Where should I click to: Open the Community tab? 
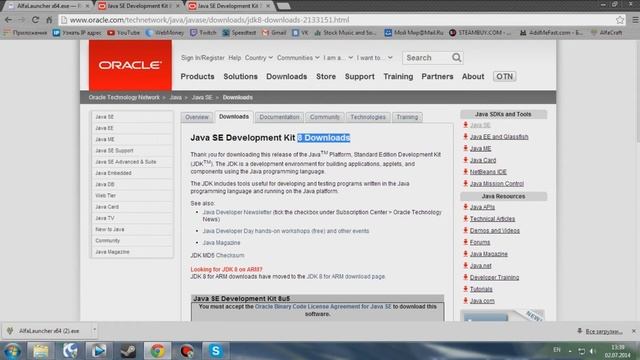[x=325, y=117]
